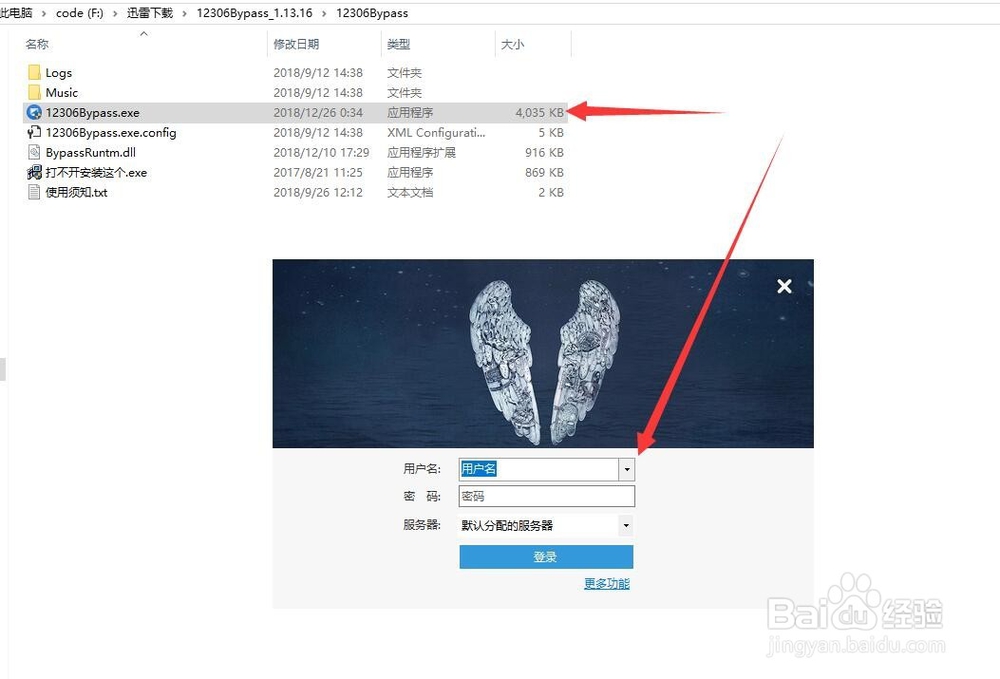Viewport: 1000px width, 679px height.
Task: Click the 12306Bypass path segment
Action: 372,13
